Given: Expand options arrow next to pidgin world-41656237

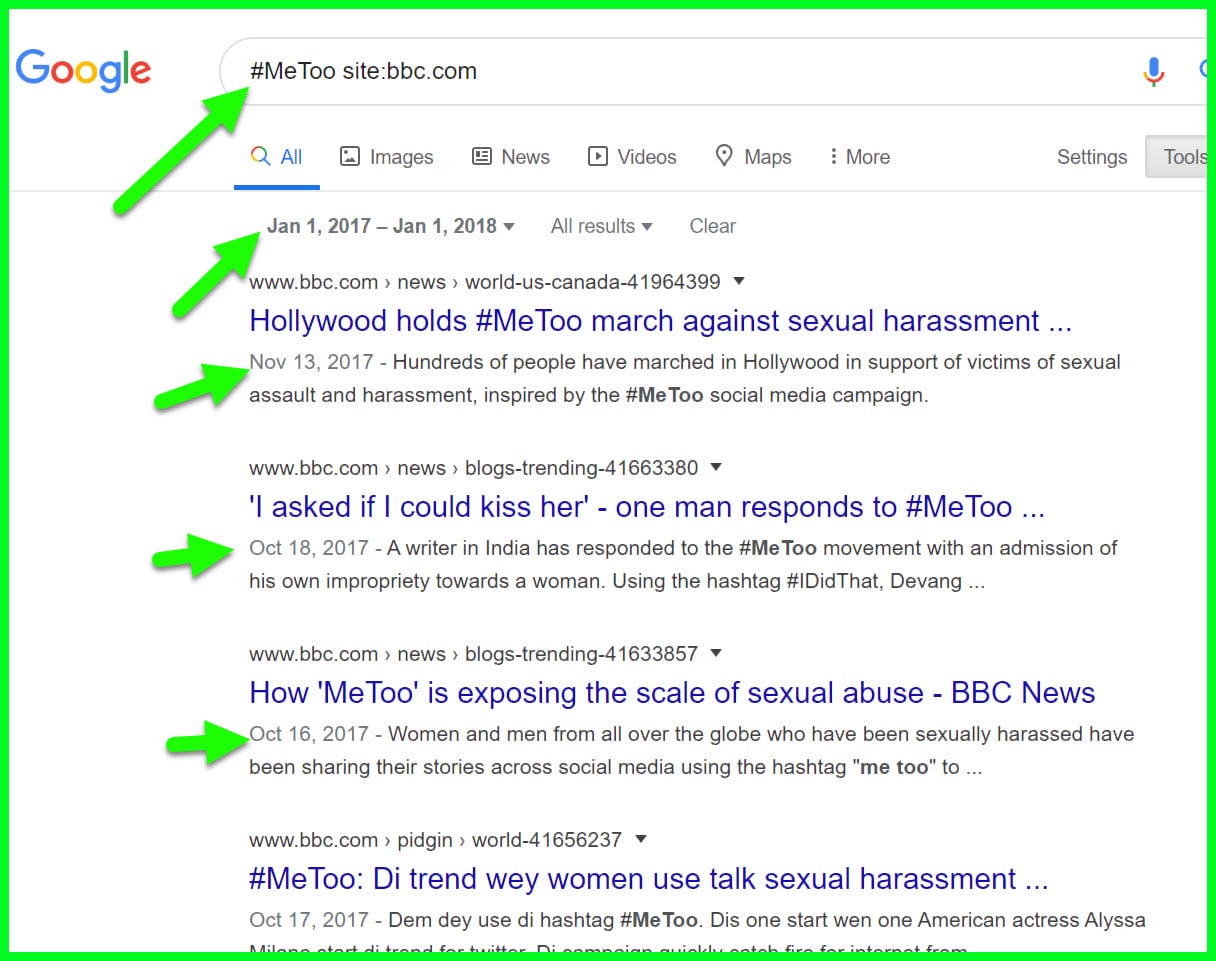Looking at the screenshot, I should pyautogui.click(x=641, y=839).
